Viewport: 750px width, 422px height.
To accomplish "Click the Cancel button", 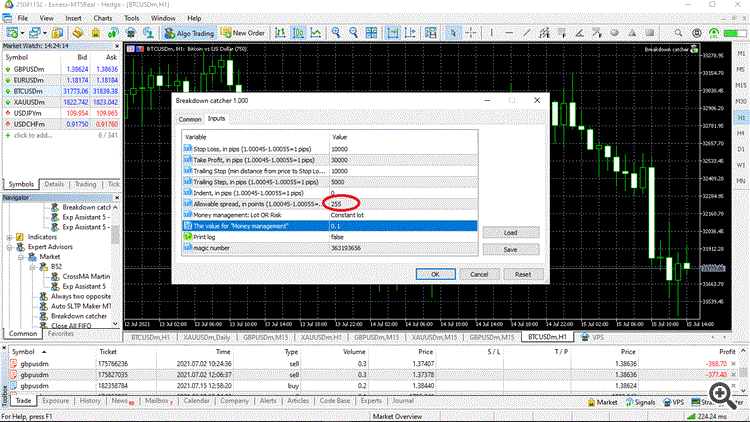I will (x=479, y=274).
